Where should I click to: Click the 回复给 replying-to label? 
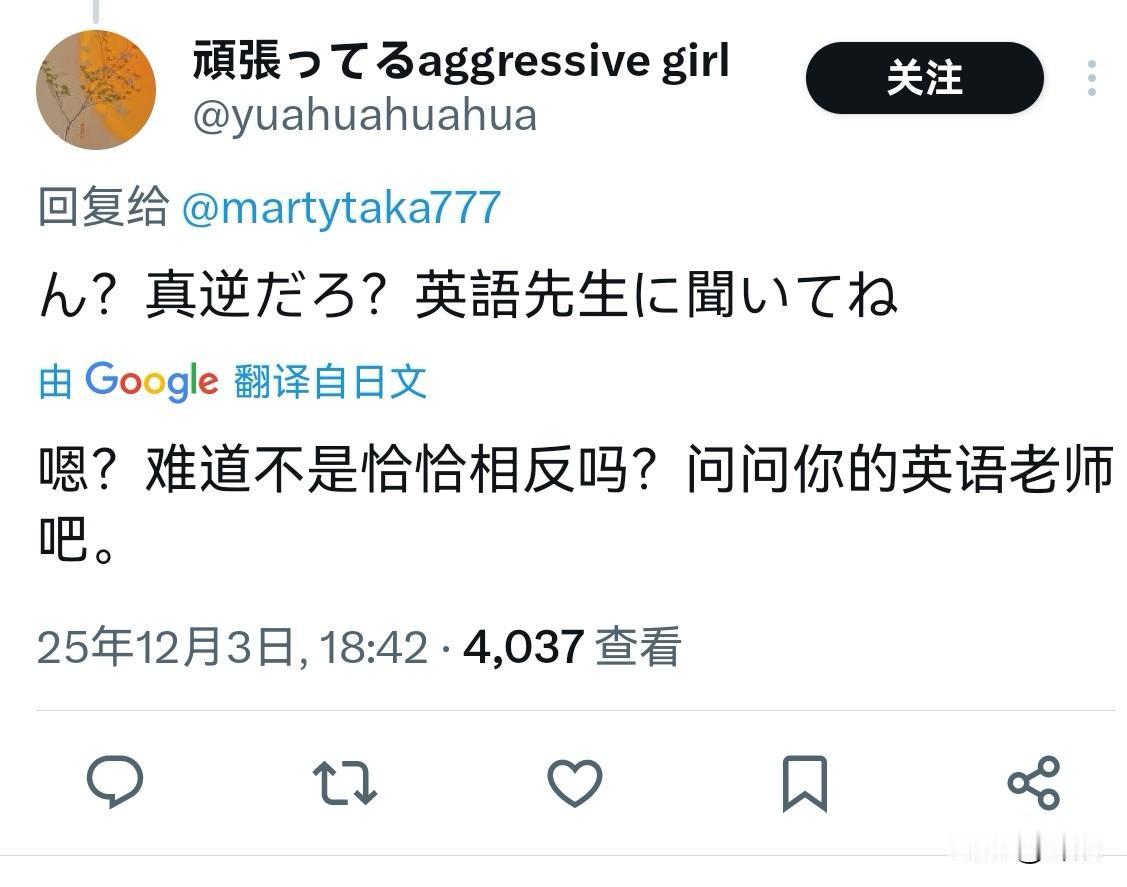click(x=104, y=207)
